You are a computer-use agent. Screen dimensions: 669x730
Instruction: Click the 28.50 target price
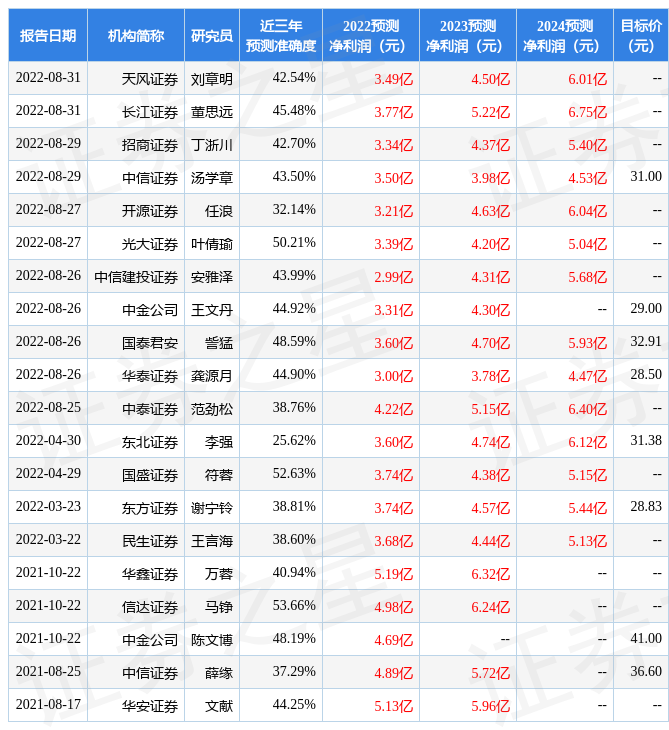point(646,375)
